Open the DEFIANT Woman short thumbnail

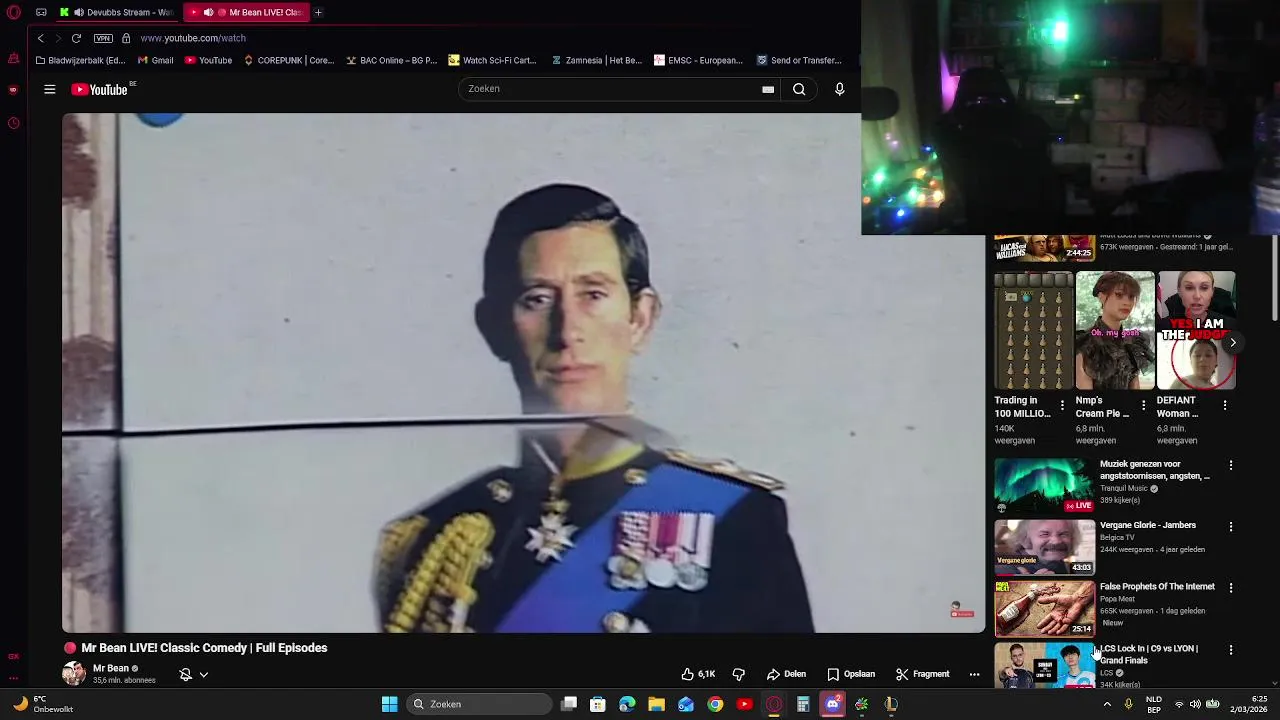(x=1197, y=330)
